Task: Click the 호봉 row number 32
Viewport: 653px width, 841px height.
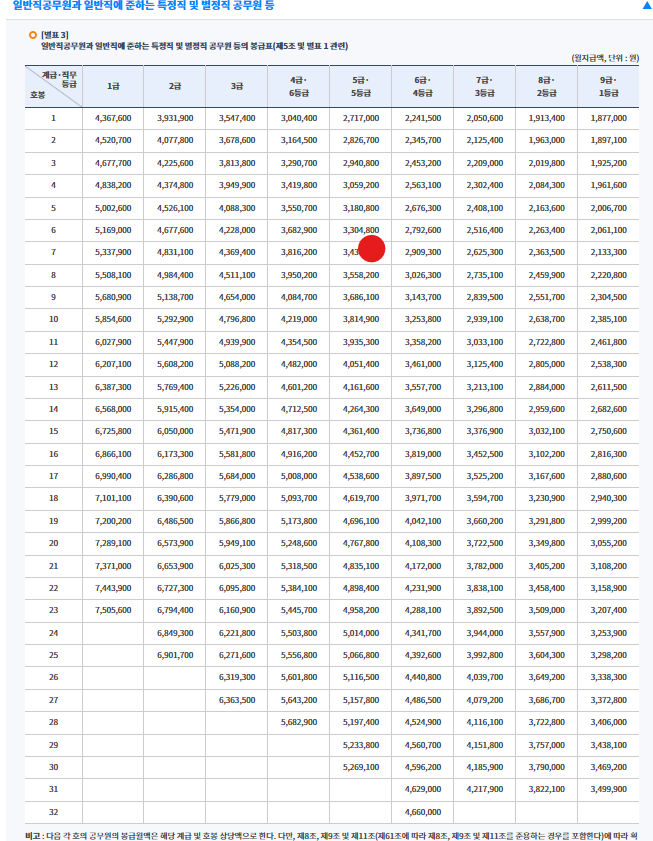Action: tap(54, 813)
